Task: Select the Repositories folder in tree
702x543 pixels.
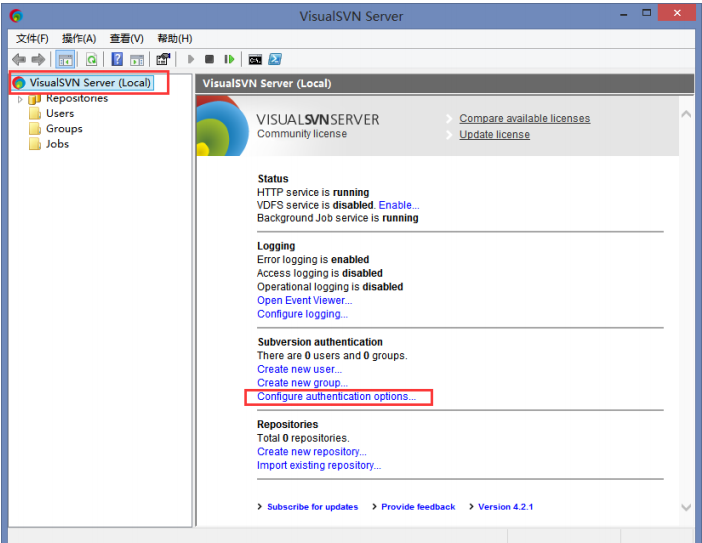Action: [x=77, y=98]
